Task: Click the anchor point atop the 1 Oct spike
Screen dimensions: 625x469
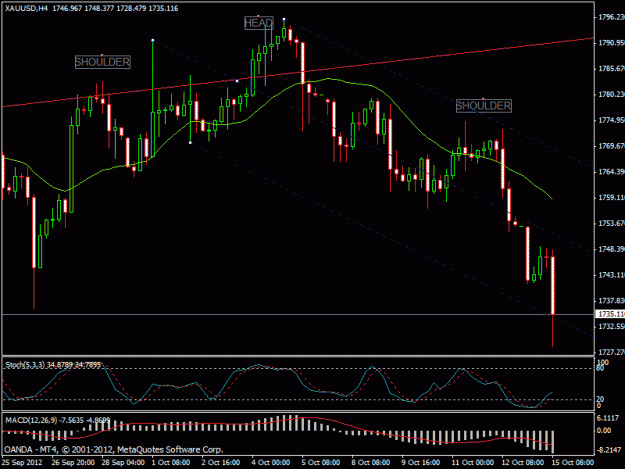Action: 153,40
